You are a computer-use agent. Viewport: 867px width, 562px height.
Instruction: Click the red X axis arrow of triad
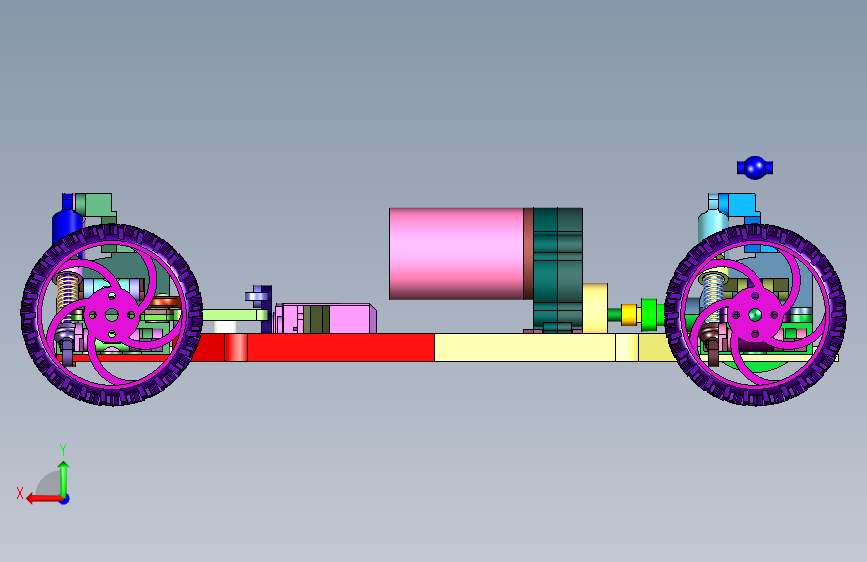click(44, 499)
